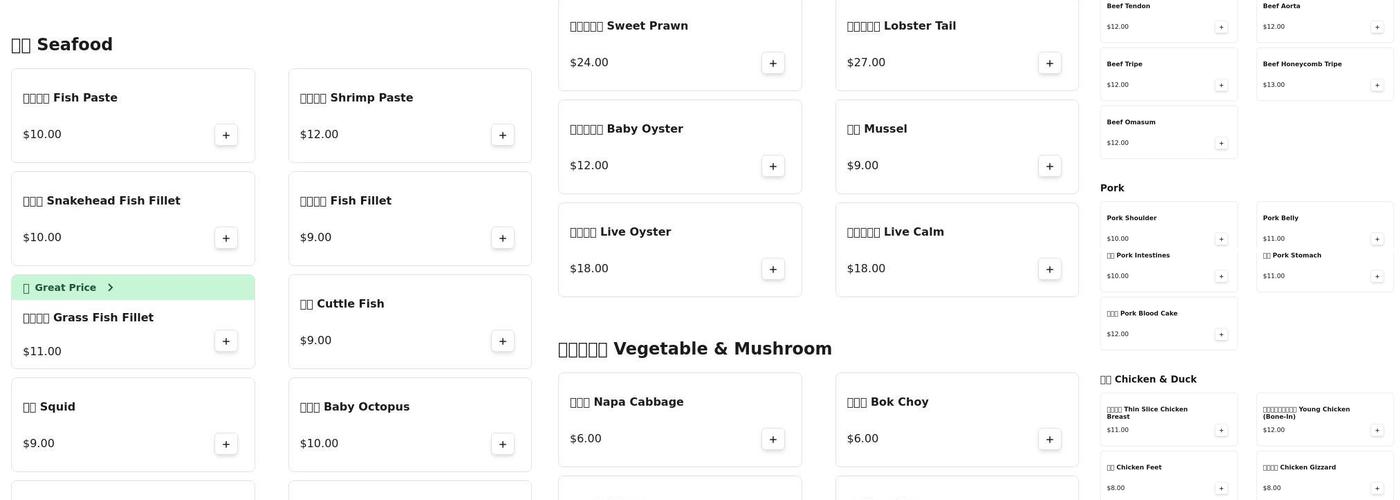Add Baby Oyster to the order
This screenshot has height=500, width=1400.
pos(773,166)
